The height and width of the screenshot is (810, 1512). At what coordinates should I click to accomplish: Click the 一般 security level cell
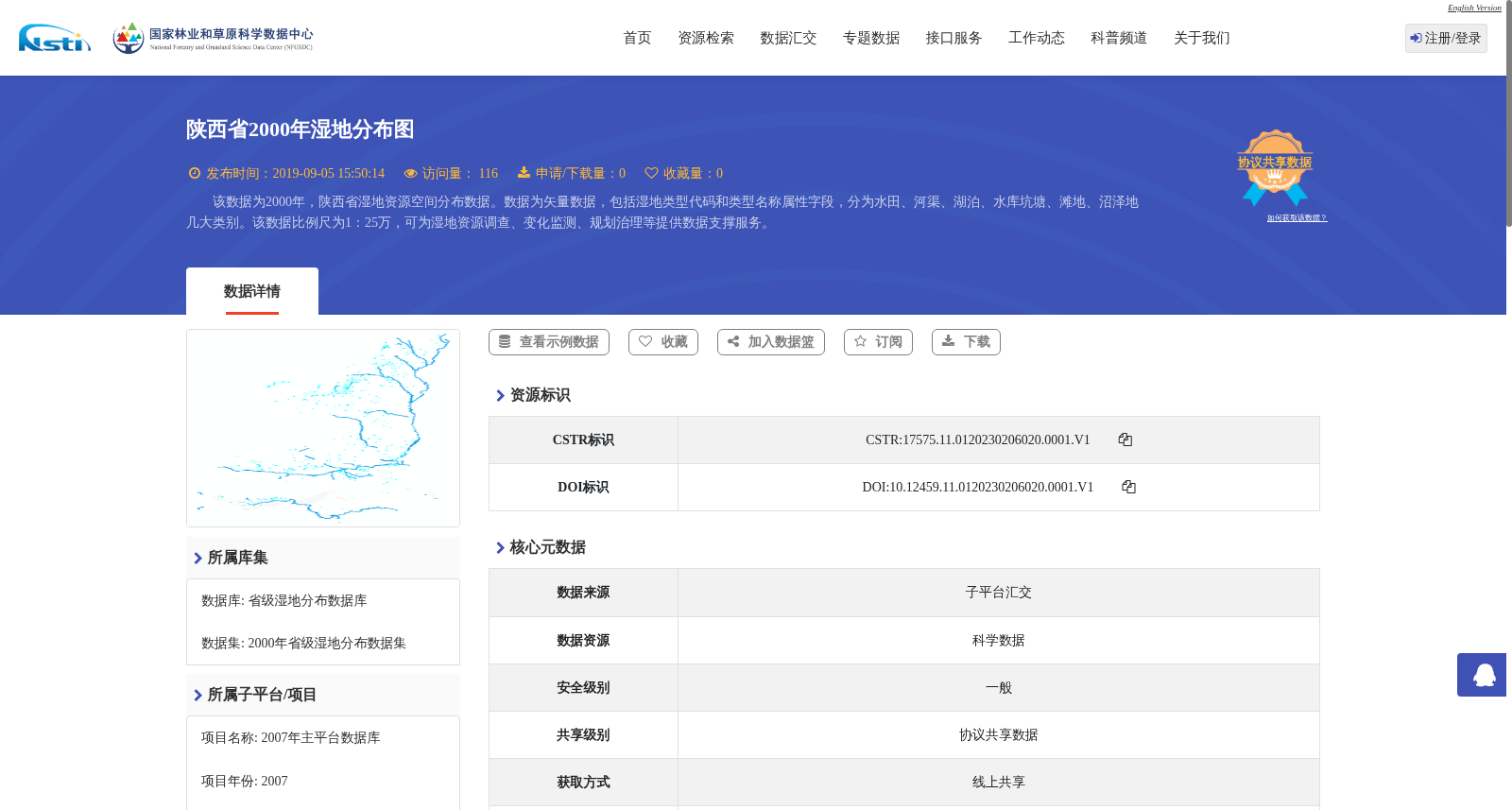click(999, 688)
